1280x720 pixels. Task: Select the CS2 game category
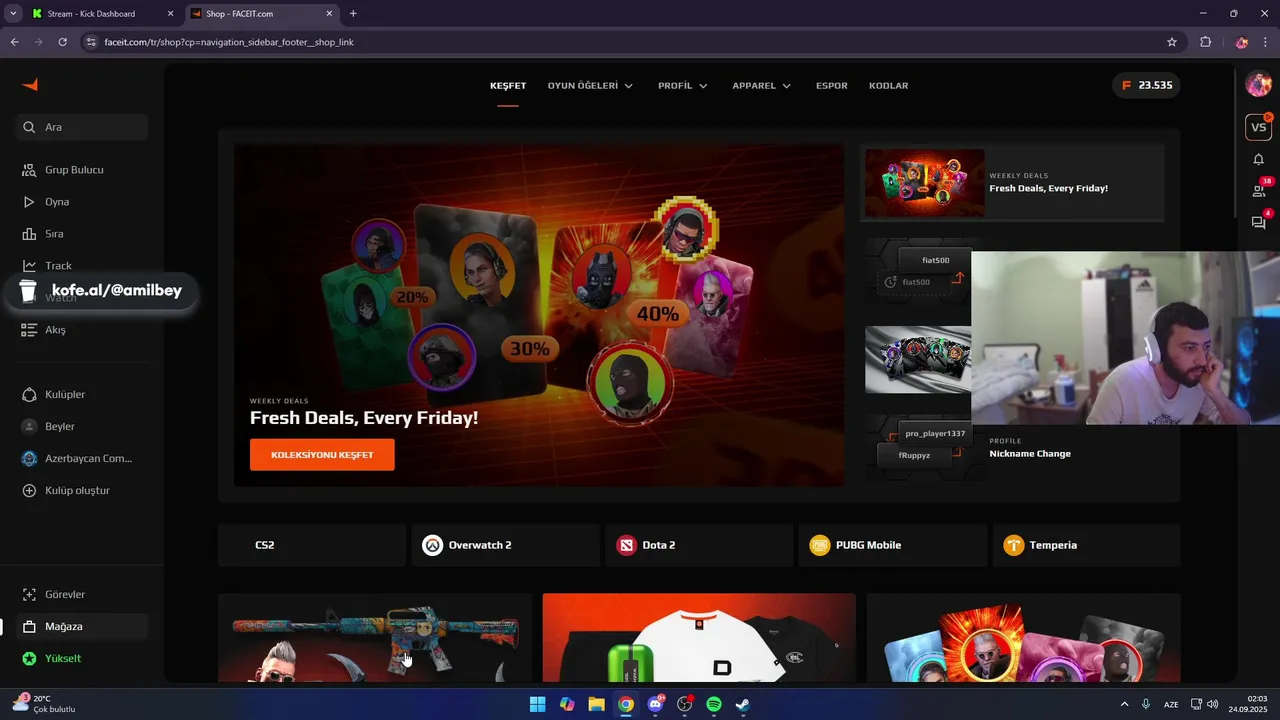tap(312, 545)
